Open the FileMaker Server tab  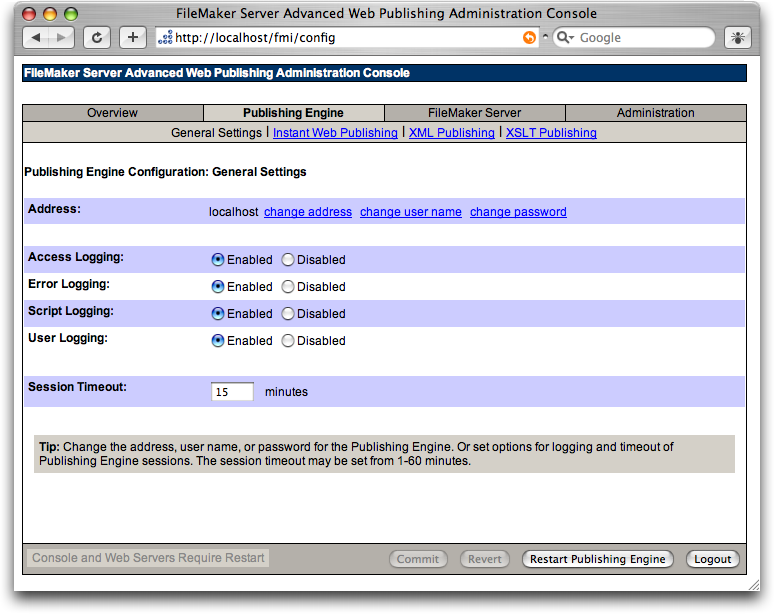[x=474, y=113]
